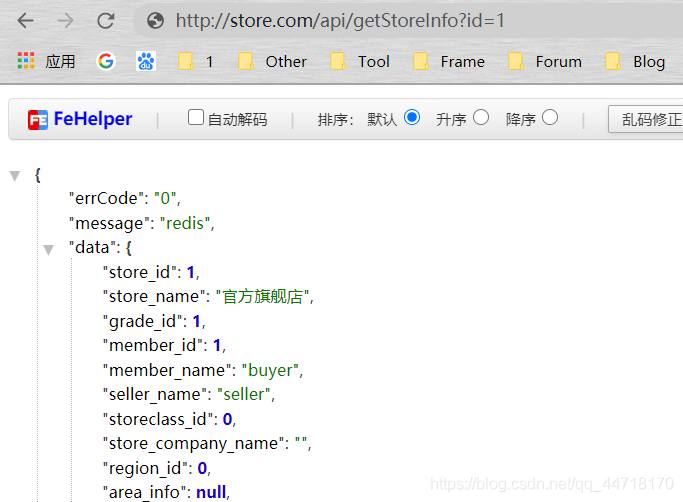Click the "store_id" key text
Image resolution: width=683 pixels, height=502 pixels.
(x=139, y=272)
